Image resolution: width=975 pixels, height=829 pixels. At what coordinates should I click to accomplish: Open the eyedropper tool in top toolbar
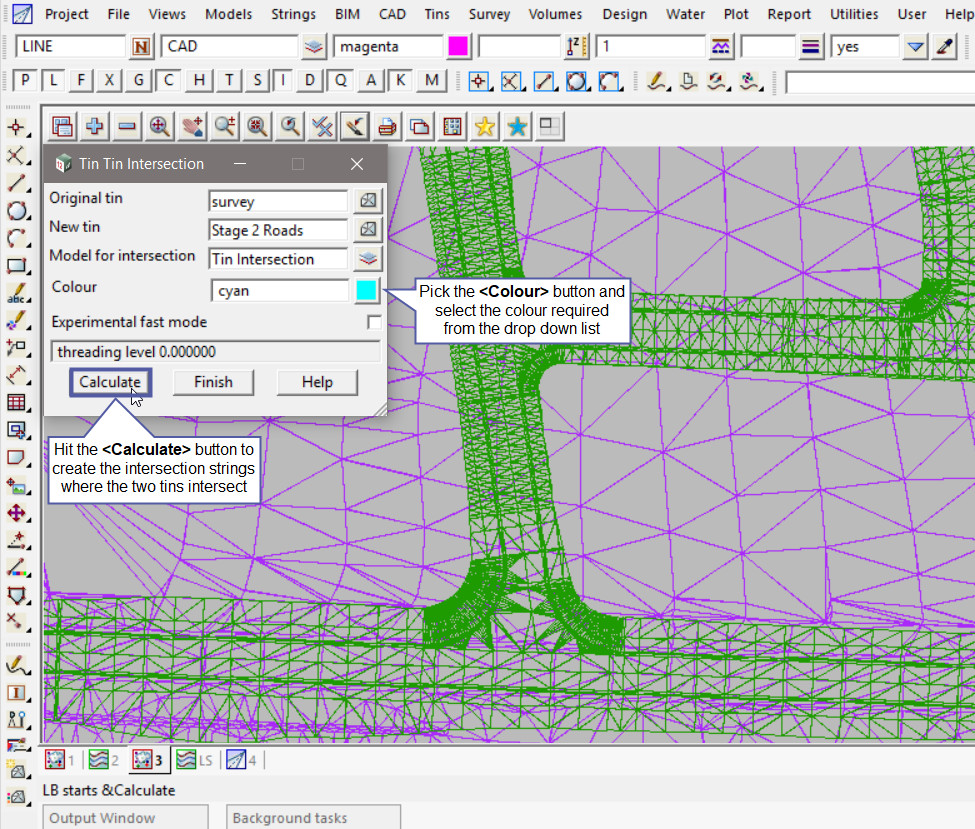click(x=945, y=47)
